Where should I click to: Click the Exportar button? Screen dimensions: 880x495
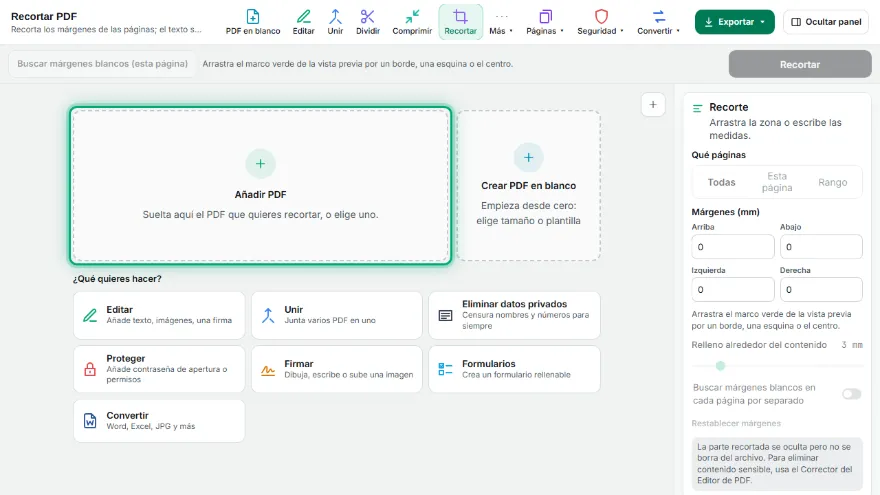(x=735, y=22)
